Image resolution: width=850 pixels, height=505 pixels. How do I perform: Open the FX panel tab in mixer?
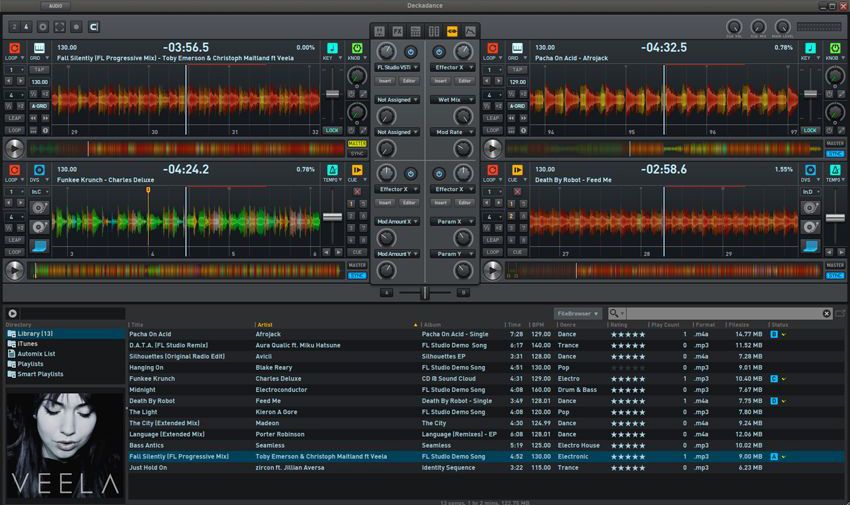397,31
